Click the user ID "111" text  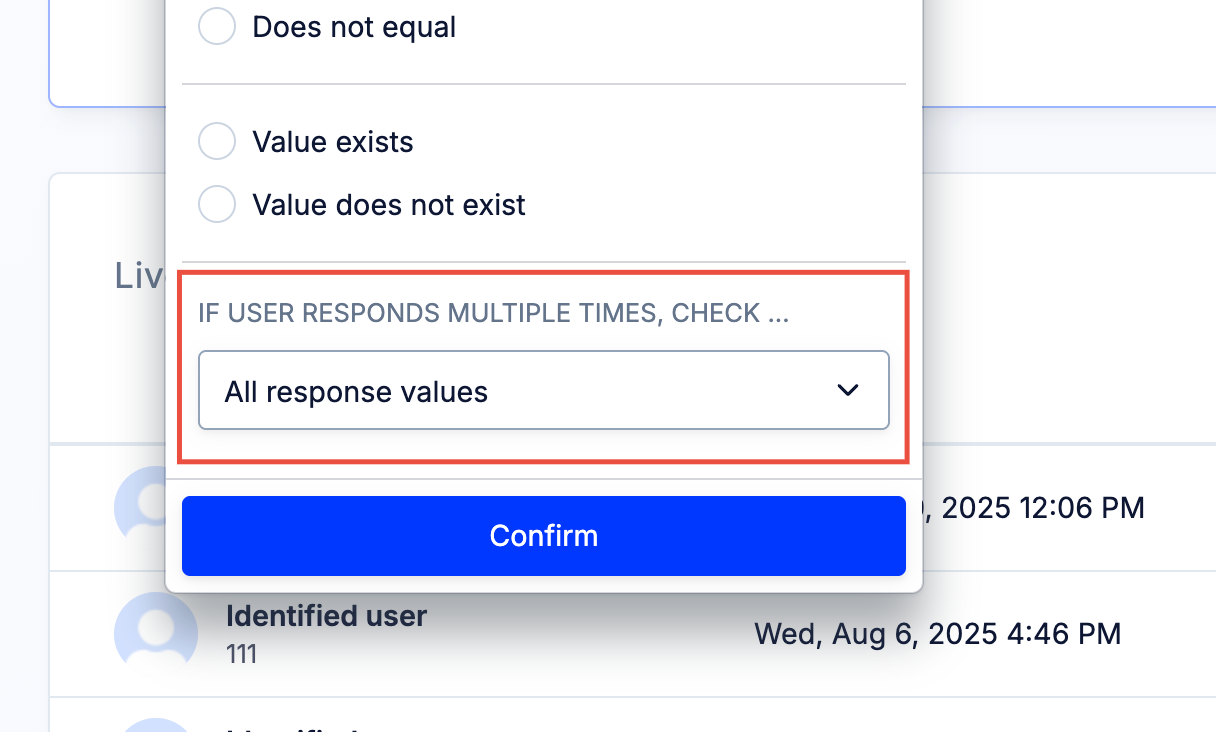(242, 655)
